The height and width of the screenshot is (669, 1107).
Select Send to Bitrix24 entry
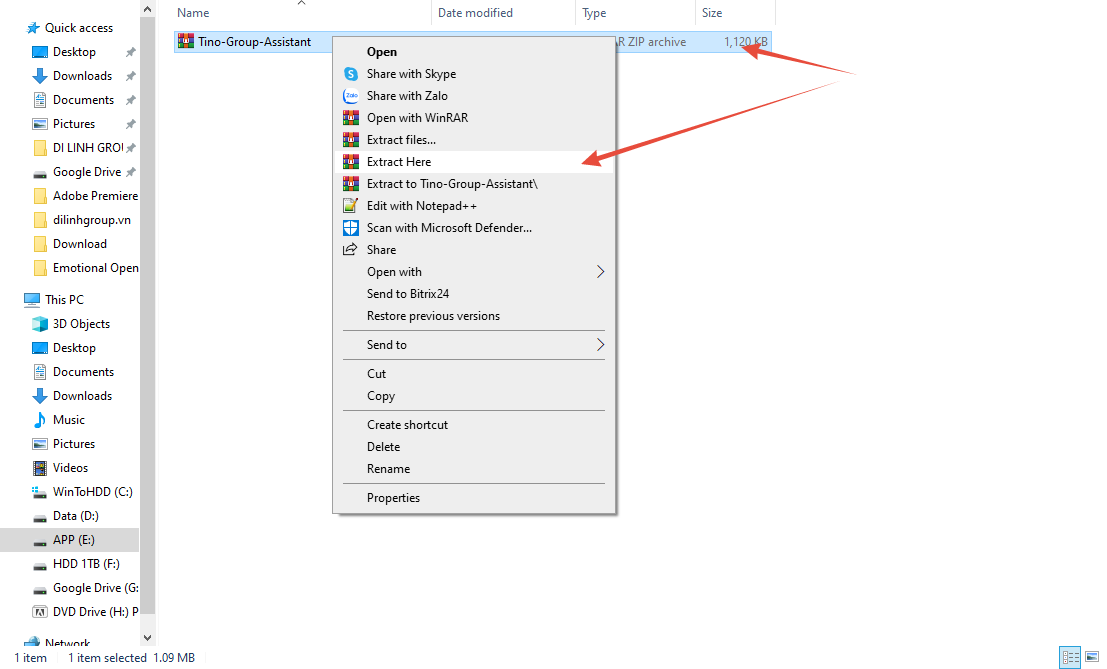tap(474, 294)
